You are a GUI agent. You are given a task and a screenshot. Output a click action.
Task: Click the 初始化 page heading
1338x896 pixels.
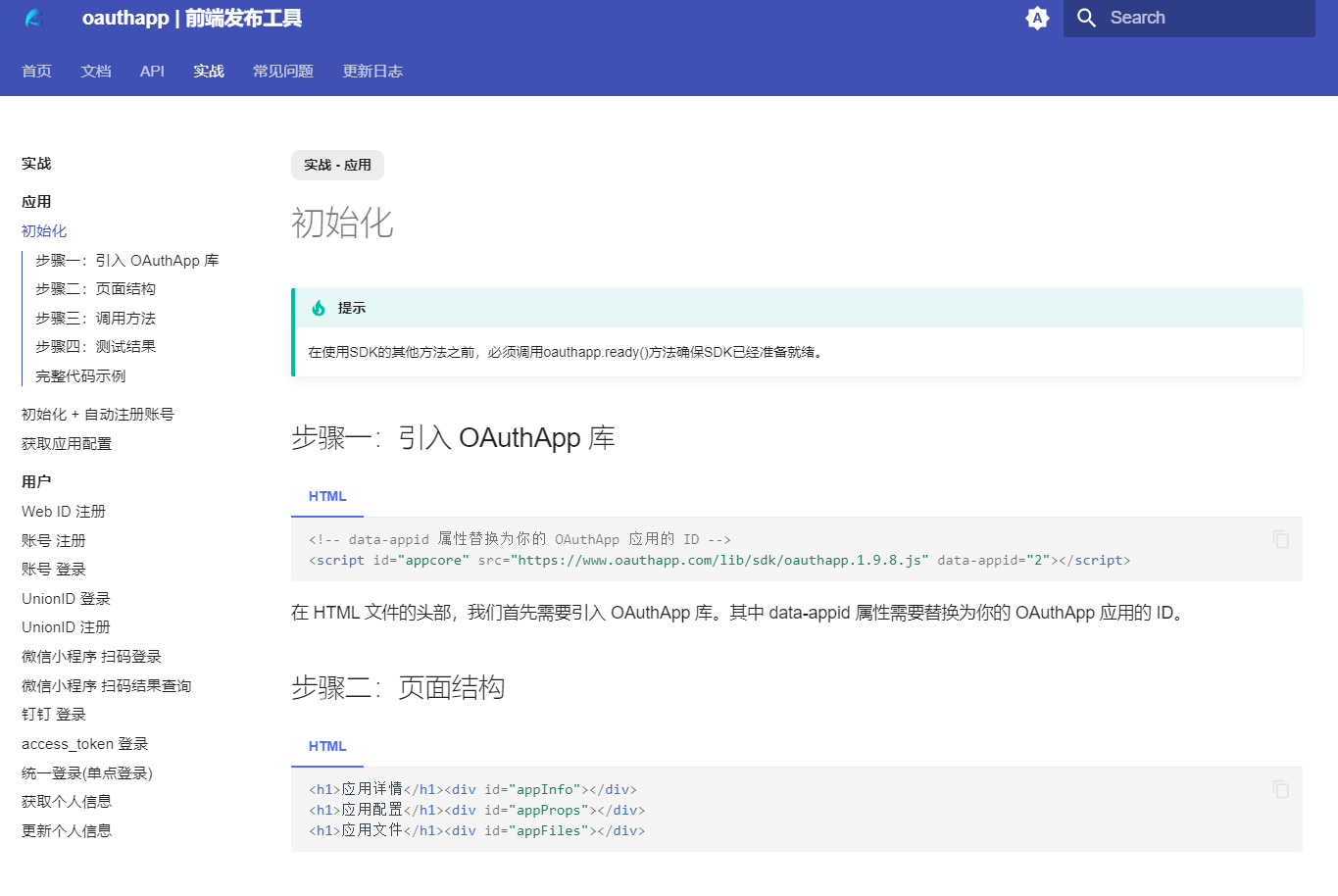(x=342, y=224)
